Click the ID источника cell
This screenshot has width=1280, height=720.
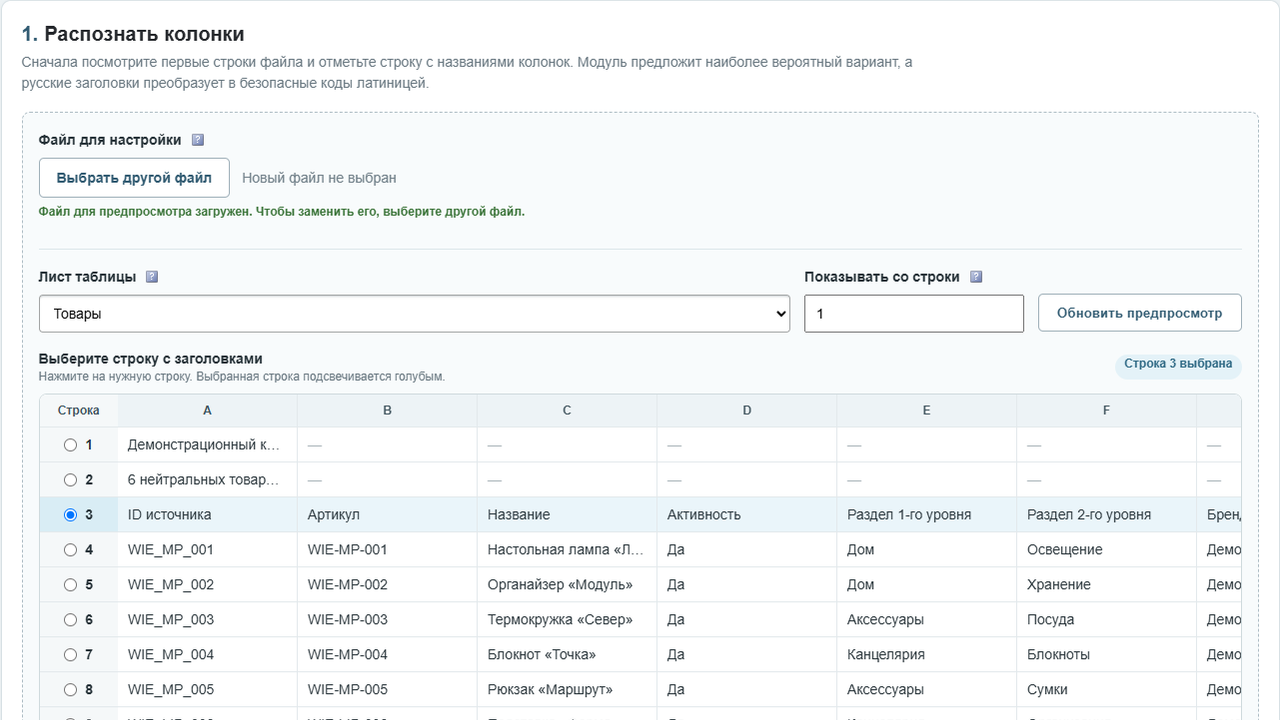pos(207,515)
